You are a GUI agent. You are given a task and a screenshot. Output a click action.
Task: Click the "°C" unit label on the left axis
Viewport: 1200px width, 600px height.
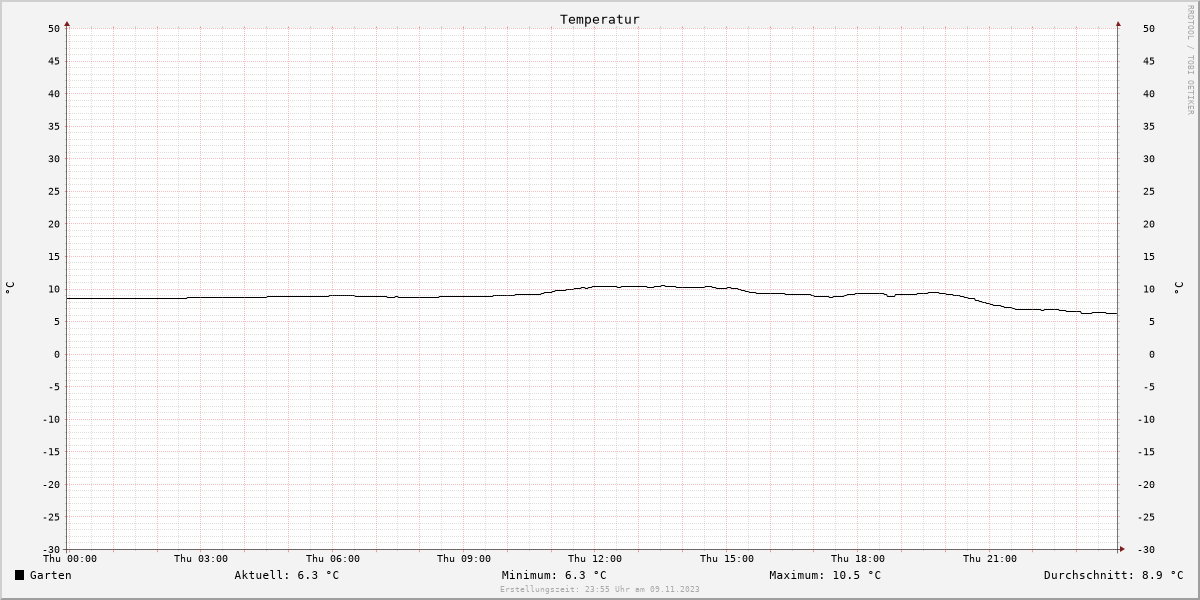pos(10,288)
